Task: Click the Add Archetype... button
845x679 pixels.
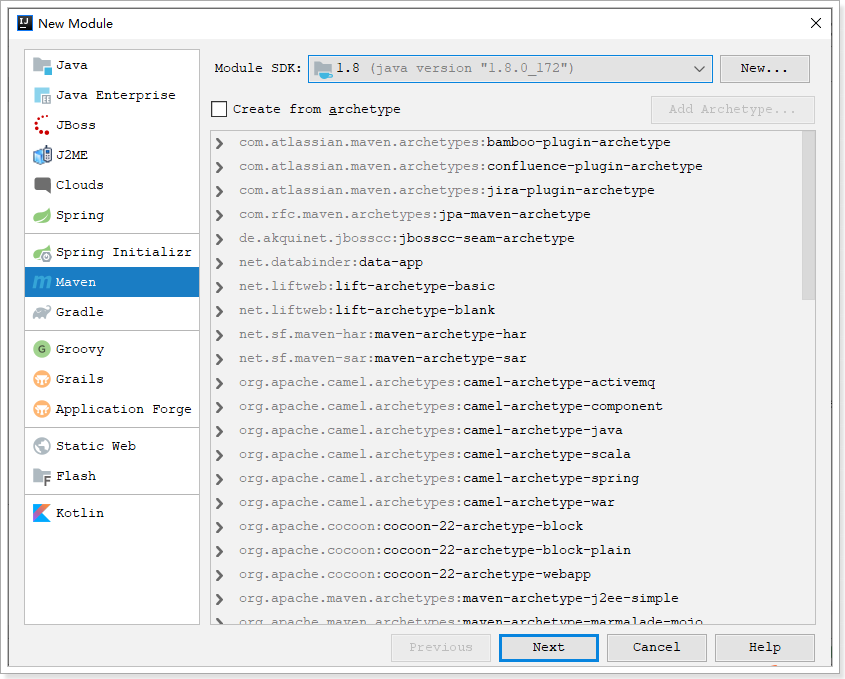Action: click(732, 109)
